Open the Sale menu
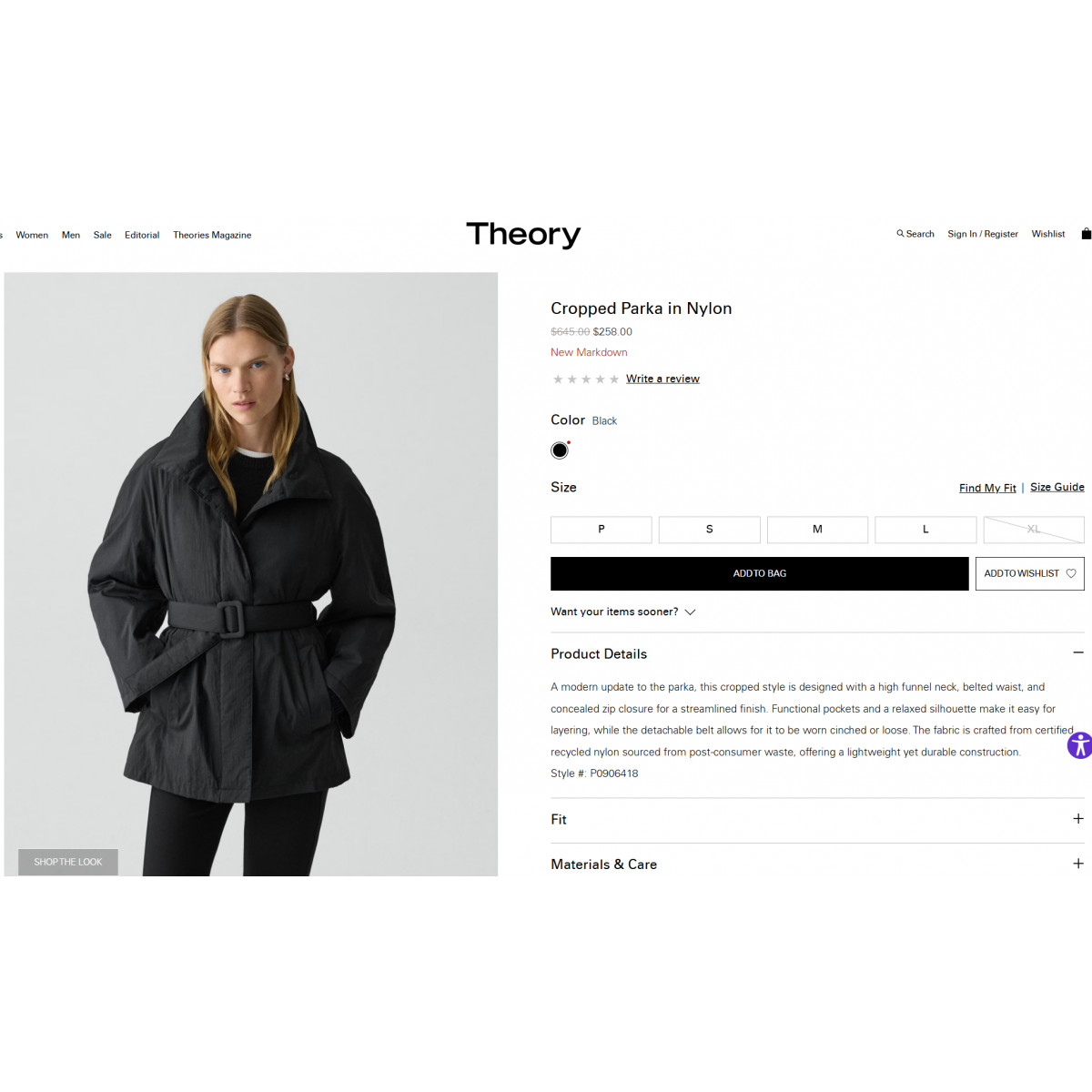 click(103, 235)
